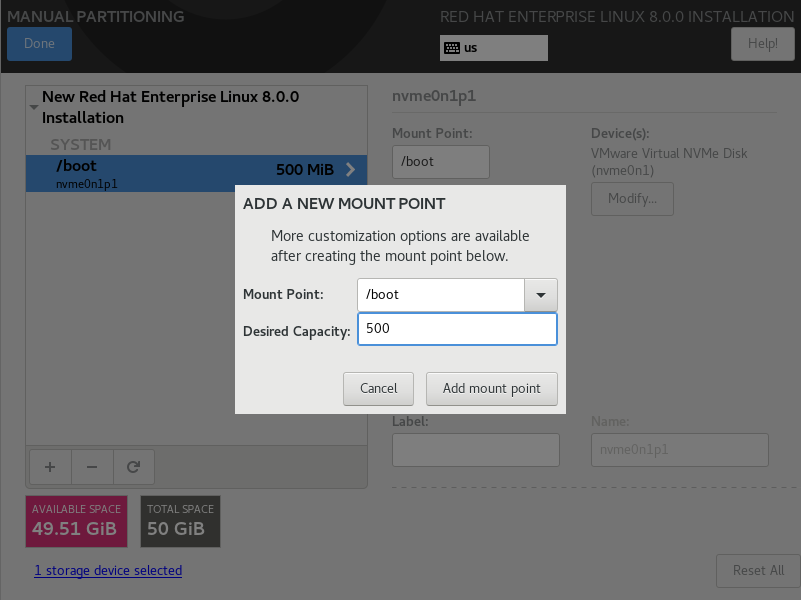
Task: Click the reload storage configuration icon
Action: [x=133, y=467]
